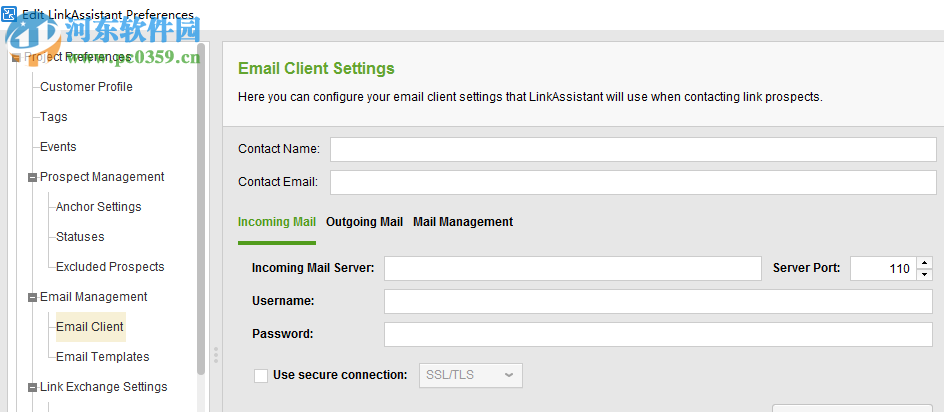Select Prospect Management in the tree
Image resolution: width=944 pixels, height=412 pixels.
(x=102, y=177)
